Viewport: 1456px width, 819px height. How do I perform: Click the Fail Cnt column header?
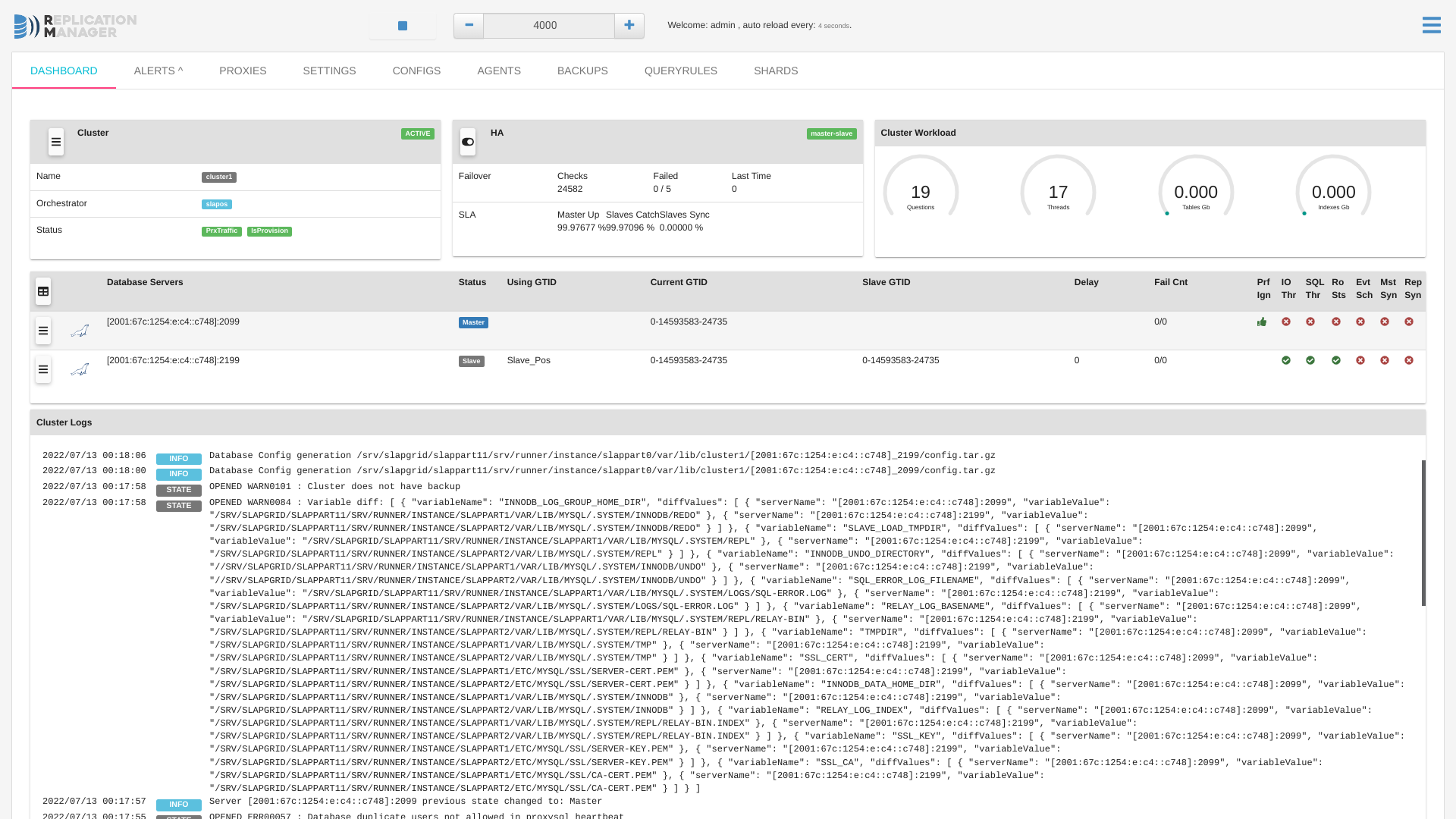pyautogui.click(x=1171, y=283)
